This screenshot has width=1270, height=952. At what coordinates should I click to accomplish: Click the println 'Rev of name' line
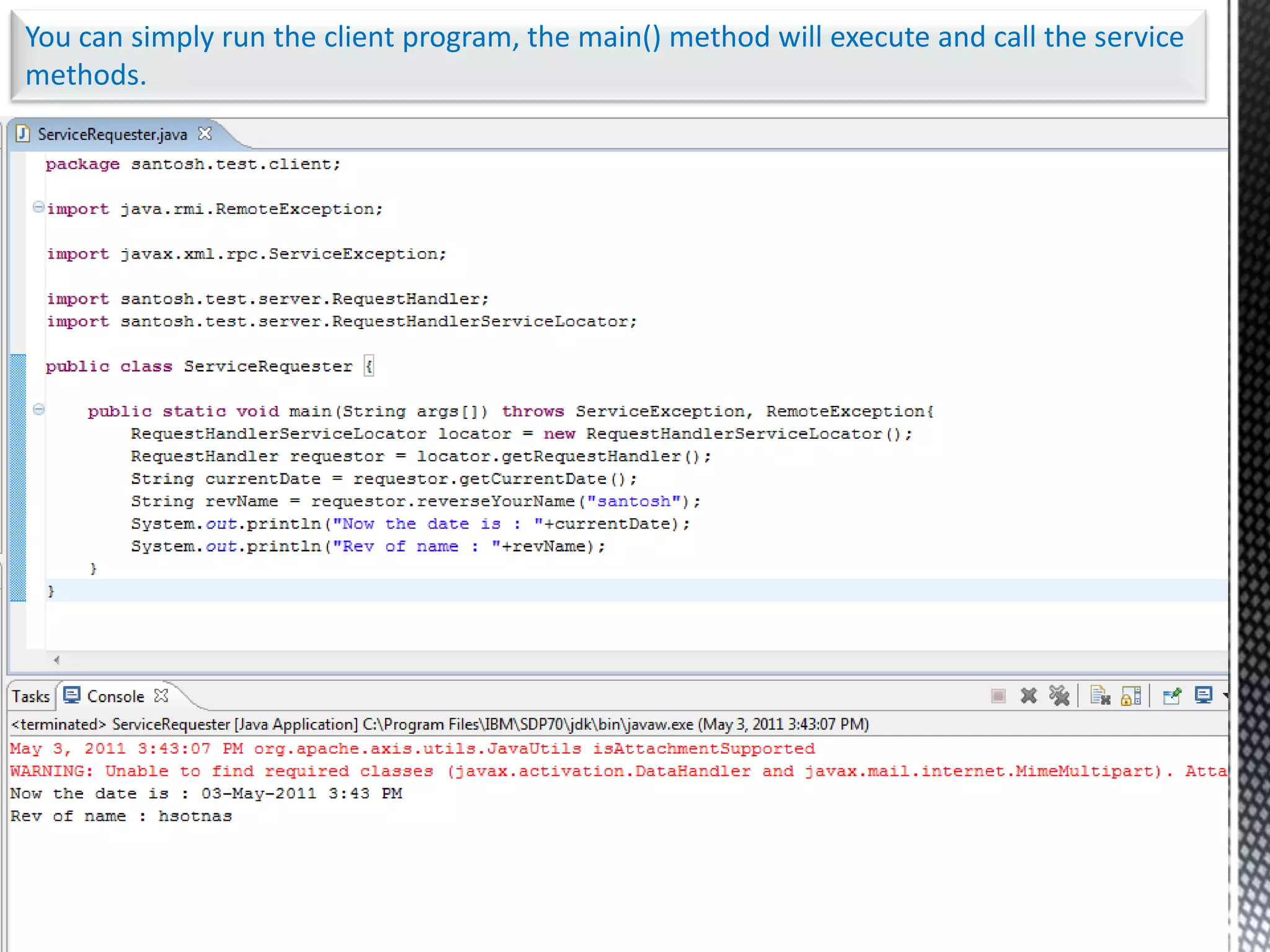(368, 547)
